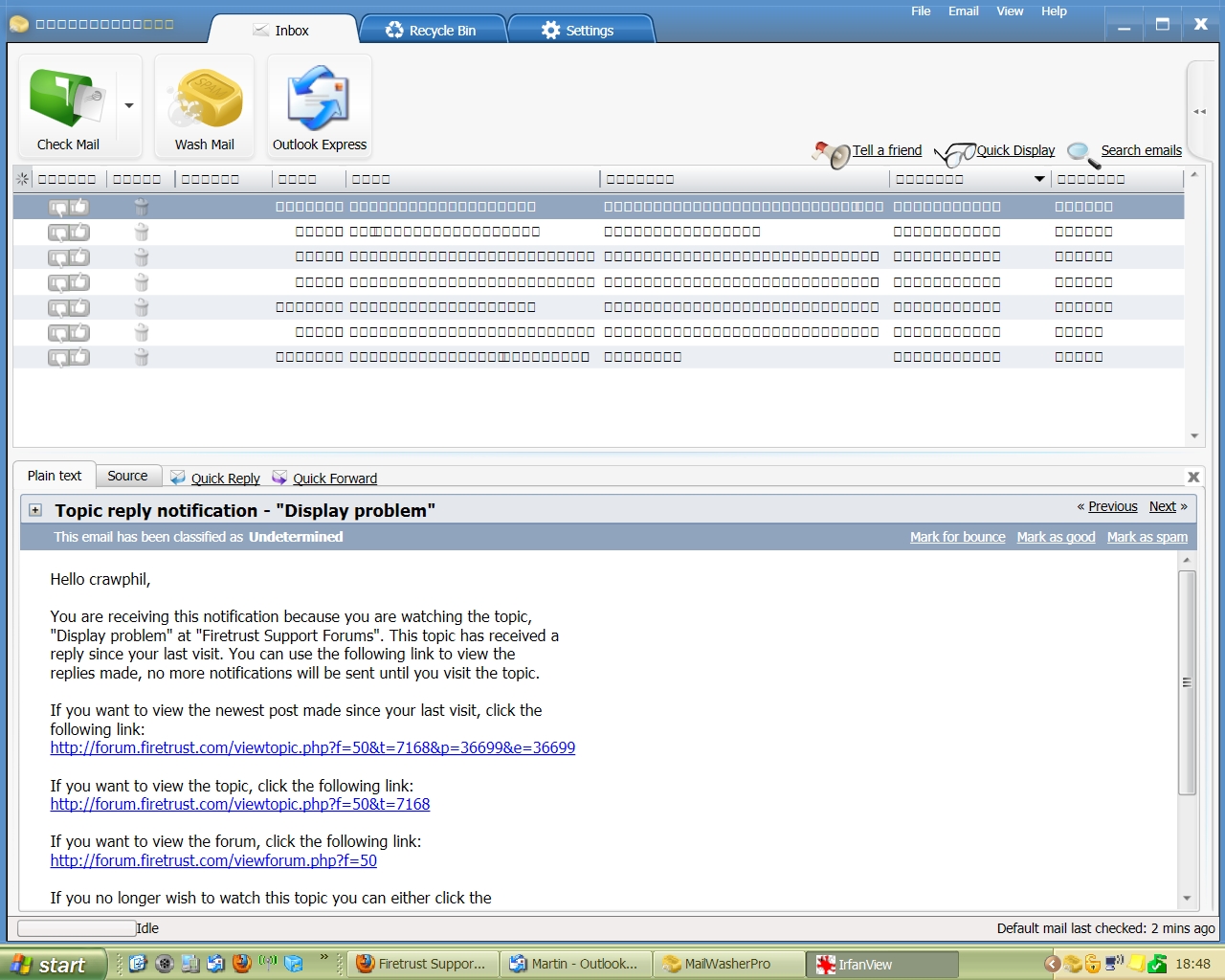Launch Firefox from the quick launch bar
1225x980 pixels.
[242, 964]
